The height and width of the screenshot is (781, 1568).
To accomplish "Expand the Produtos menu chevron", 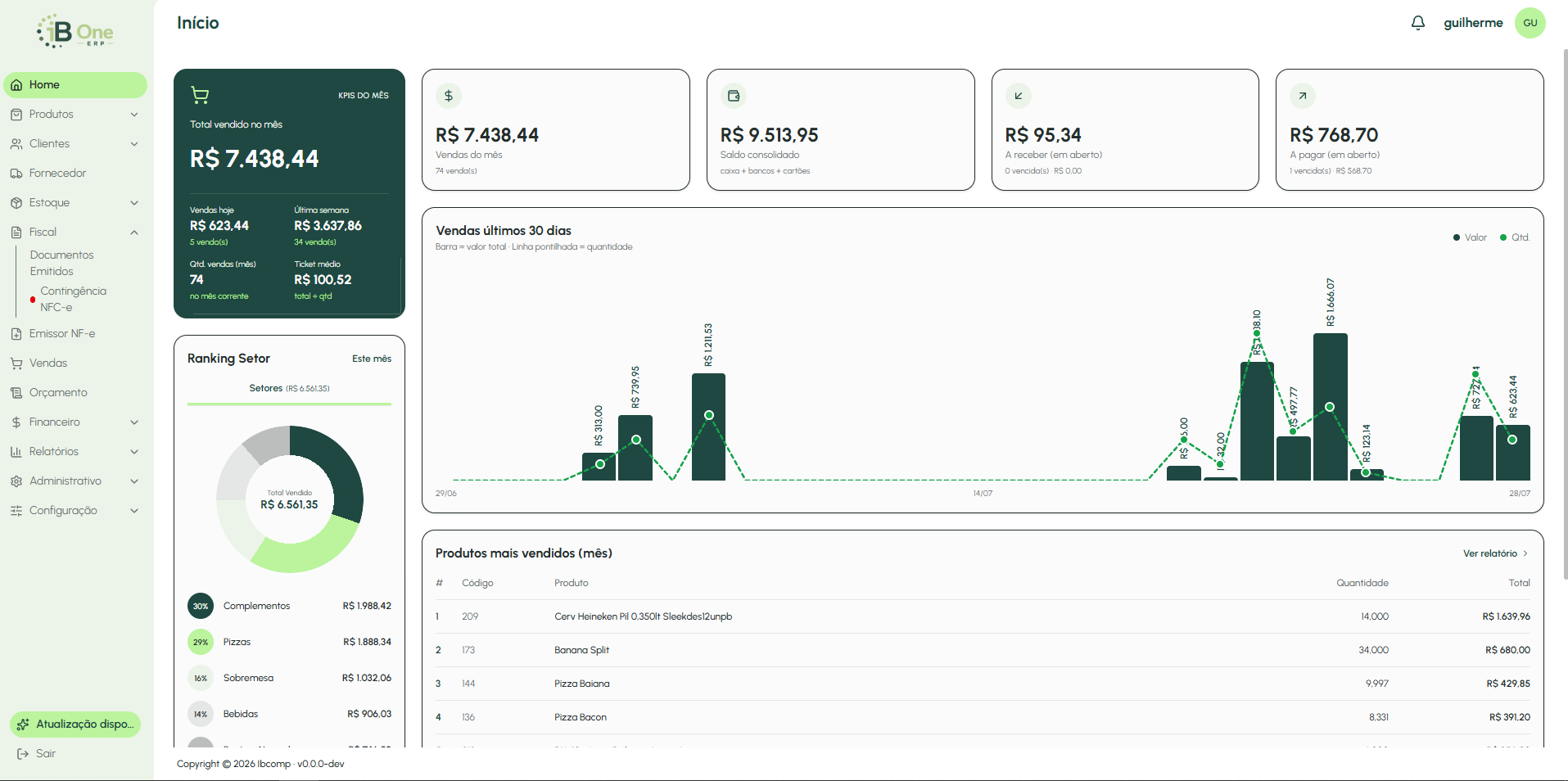I will click(x=134, y=115).
